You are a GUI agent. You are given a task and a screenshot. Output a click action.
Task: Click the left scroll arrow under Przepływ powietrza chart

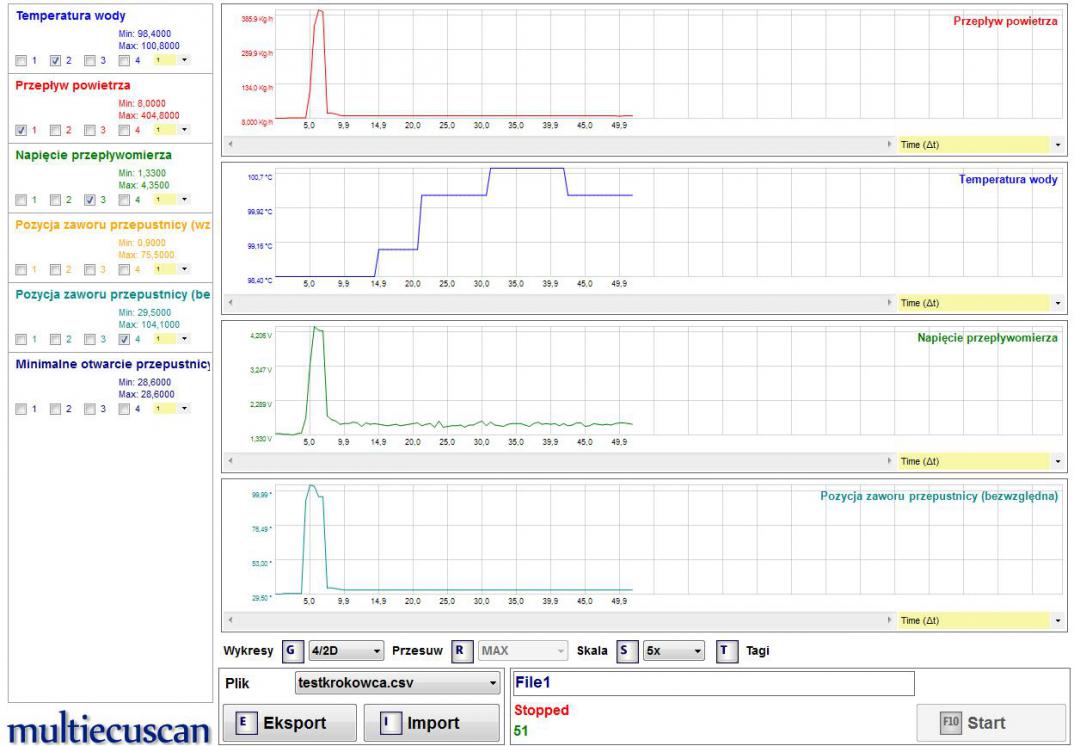(231, 145)
